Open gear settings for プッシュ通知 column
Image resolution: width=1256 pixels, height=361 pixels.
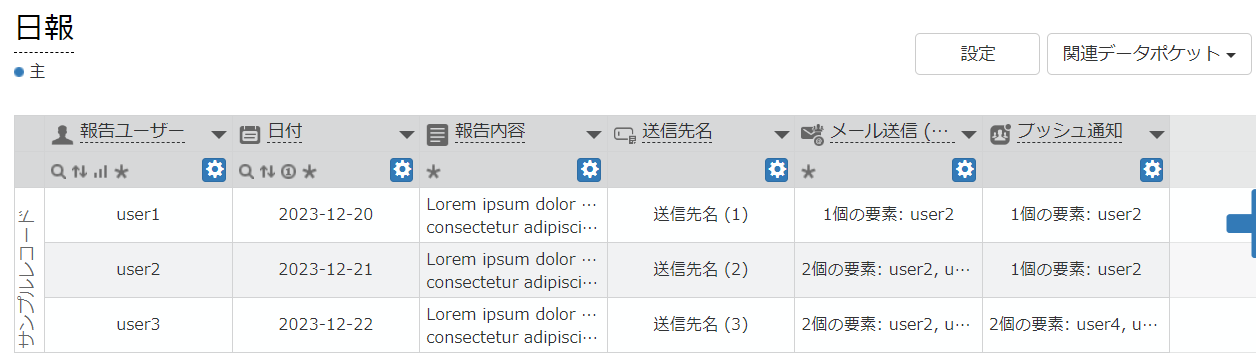click(x=1152, y=170)
